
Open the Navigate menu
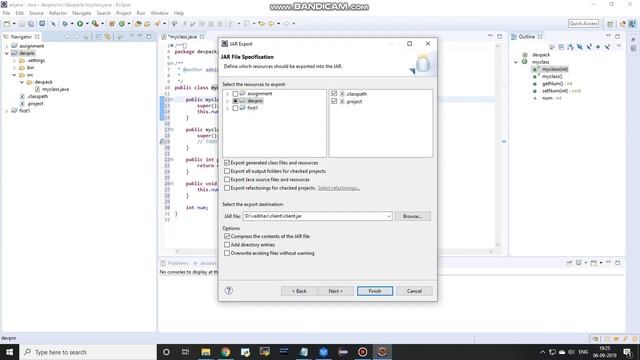coord(82,13)
